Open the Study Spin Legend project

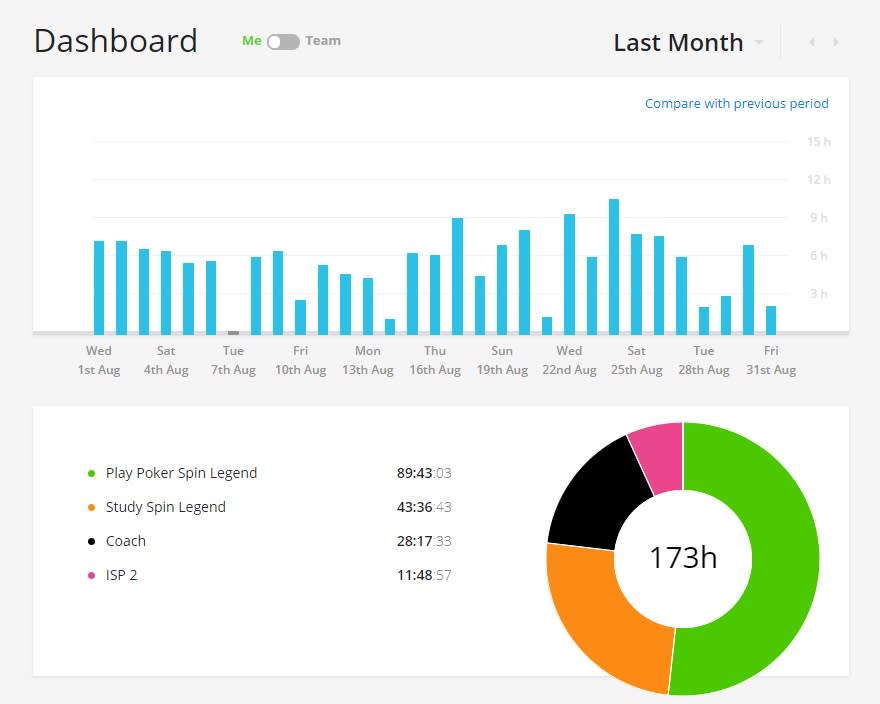166,507
